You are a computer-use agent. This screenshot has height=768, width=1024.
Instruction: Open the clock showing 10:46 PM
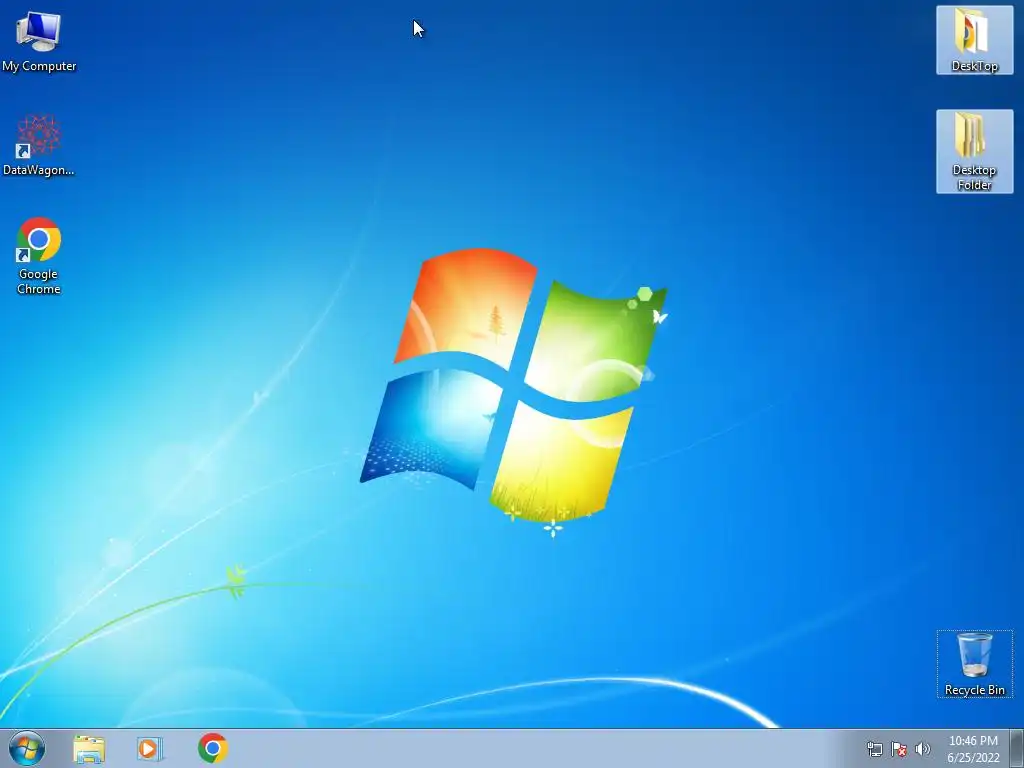(x=973, y=749)
